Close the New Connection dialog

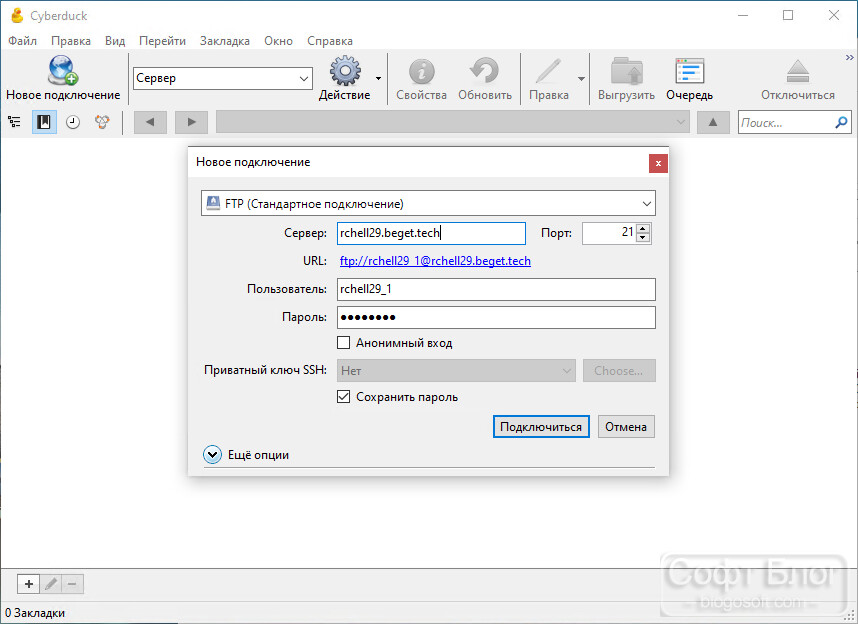point(658,163)
